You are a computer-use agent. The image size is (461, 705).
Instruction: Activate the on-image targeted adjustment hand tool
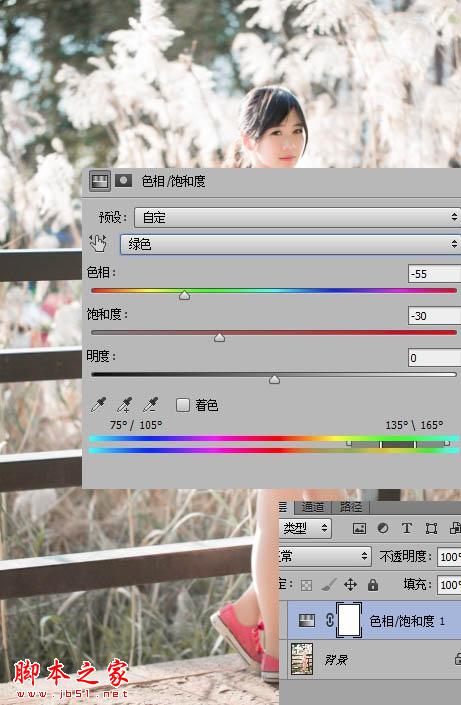coord(98,243)
